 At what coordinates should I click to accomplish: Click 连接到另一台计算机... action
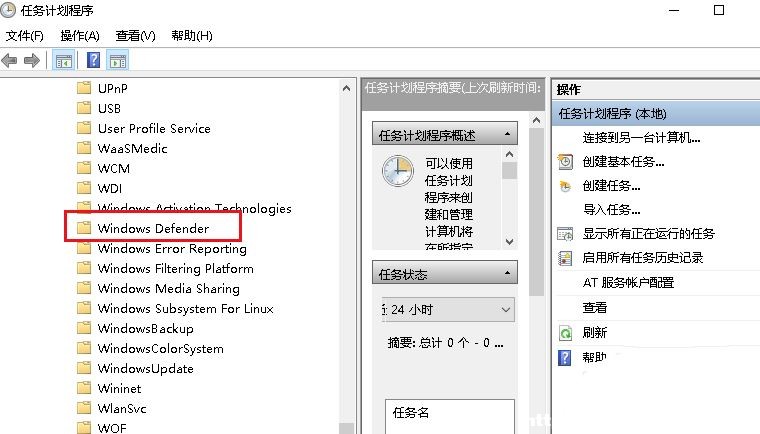(641, 138)
